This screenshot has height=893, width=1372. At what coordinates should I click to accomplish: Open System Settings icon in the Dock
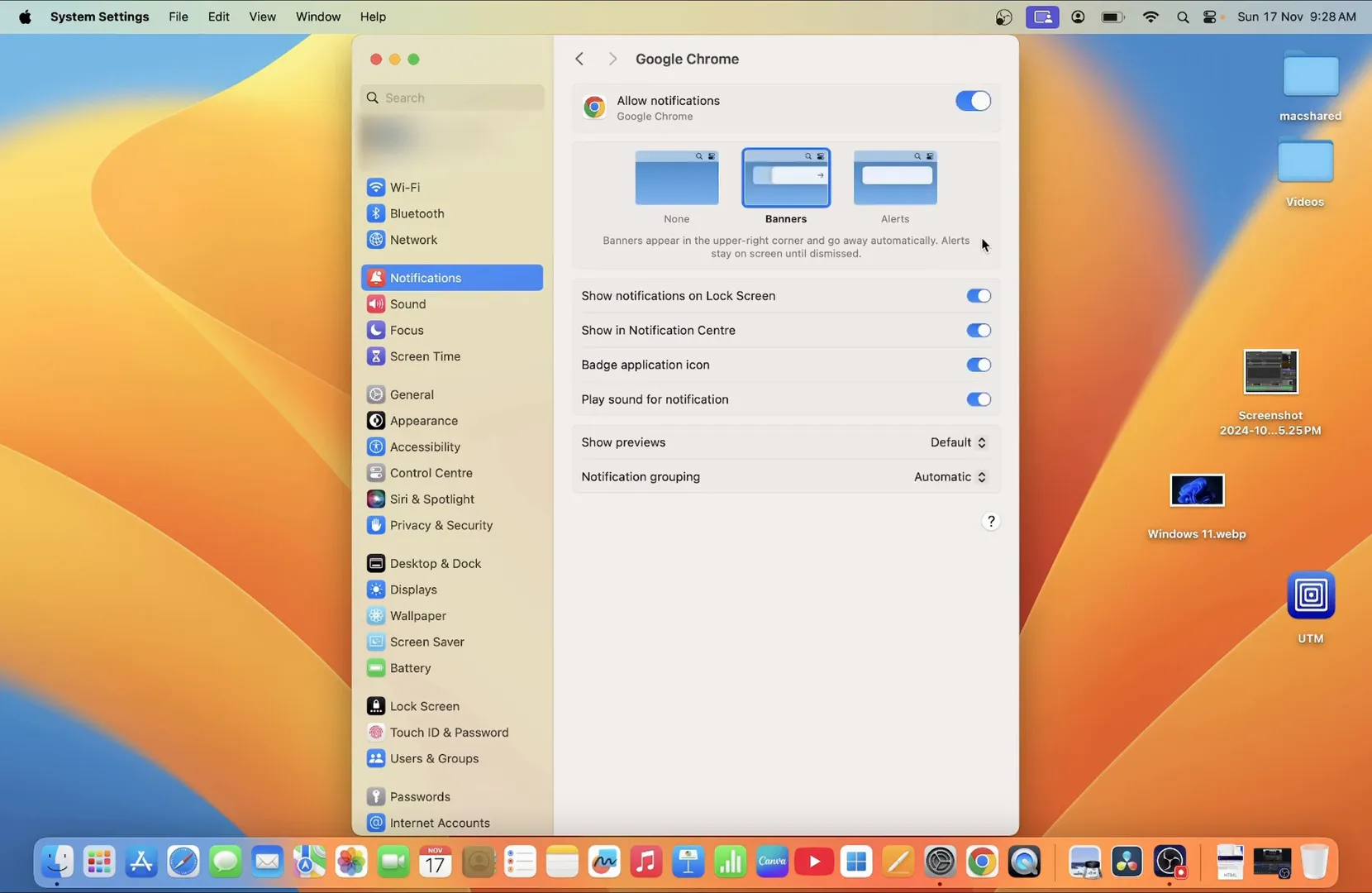click(940, 862)
